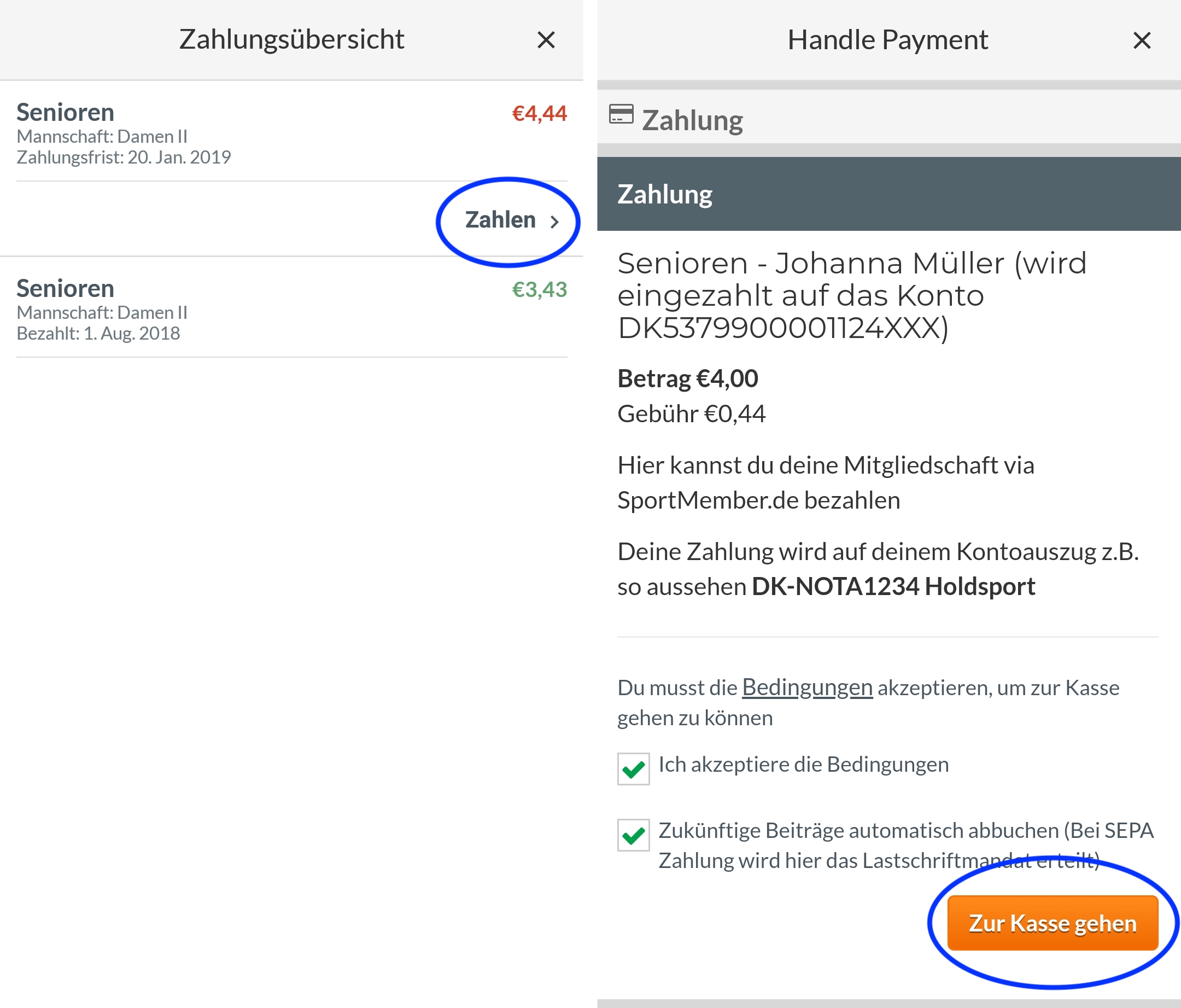Click the credit card icon beside Zahlung
The image size is (1181, 1008).
[x=621, y=114]
